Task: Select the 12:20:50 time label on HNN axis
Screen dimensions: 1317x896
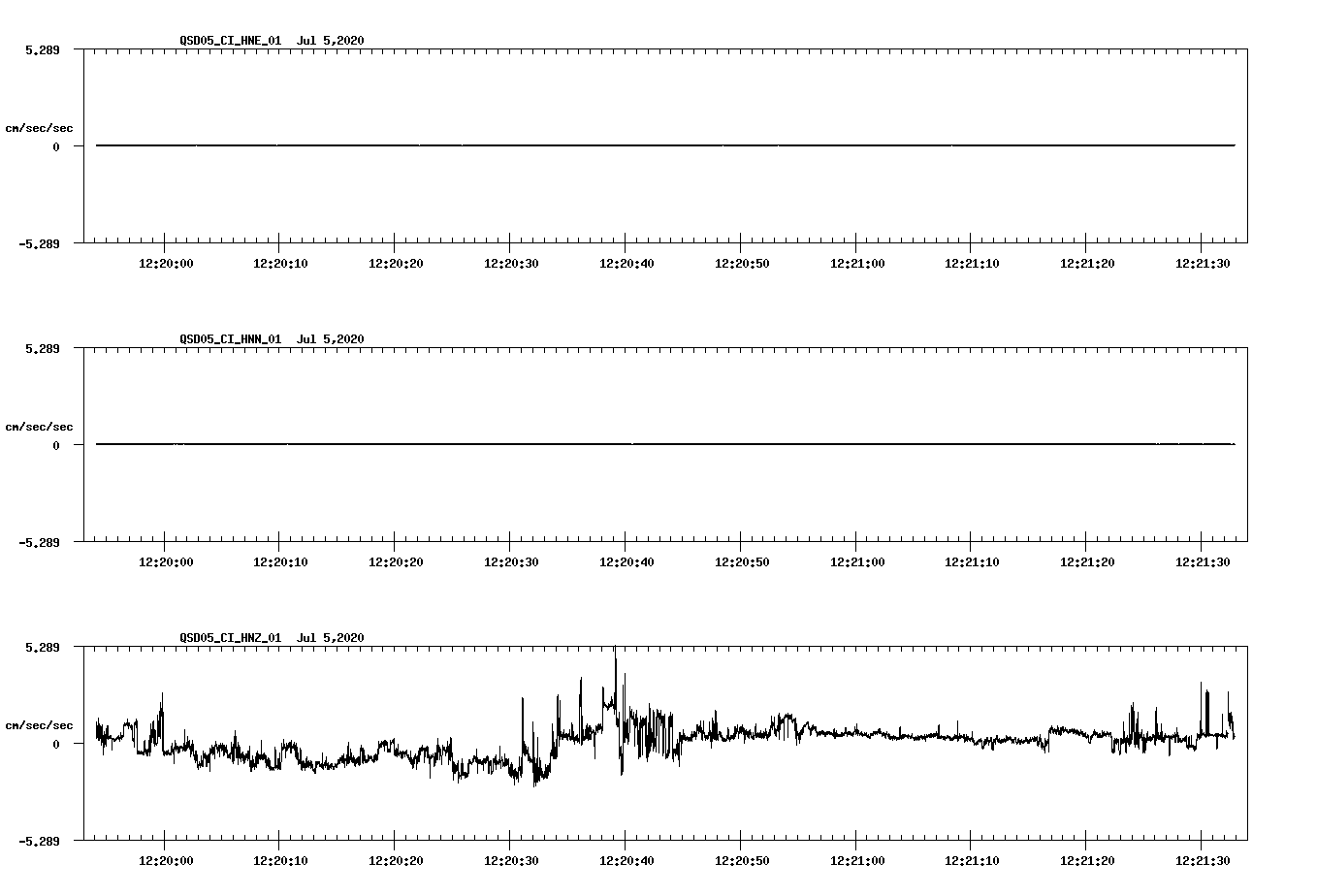Action: 742,561
